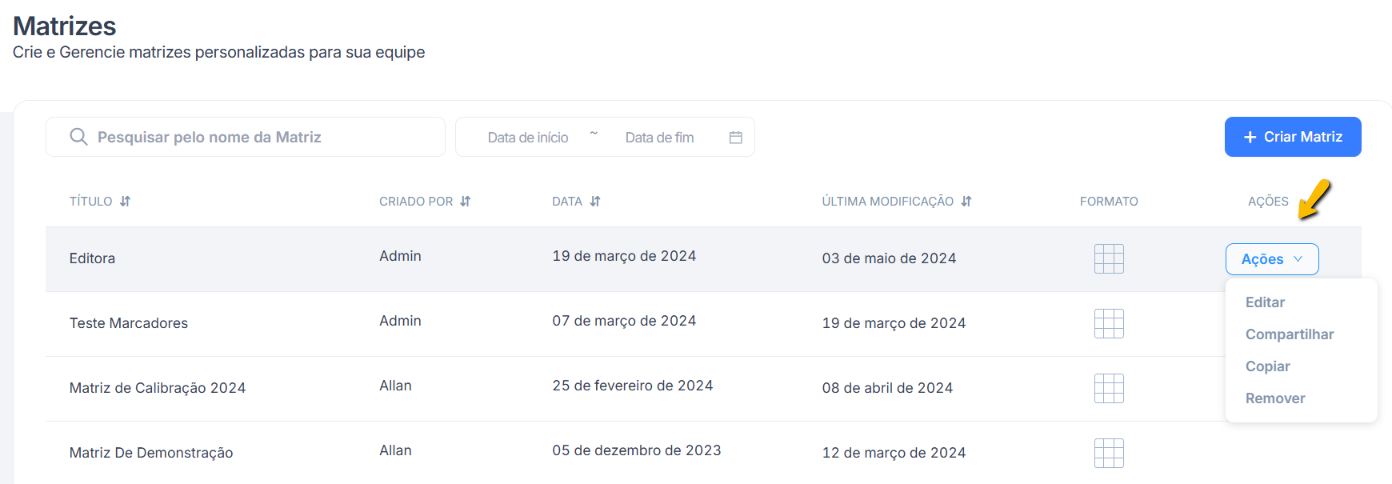1392x484 pixels.
Task: Sort the table by Título column
Action: [125, 201]
